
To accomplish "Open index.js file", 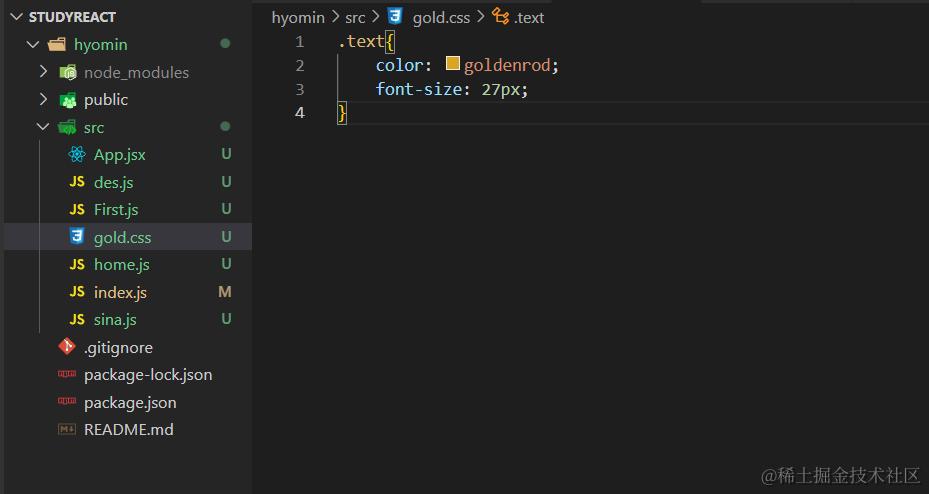I will coord(120,293).
